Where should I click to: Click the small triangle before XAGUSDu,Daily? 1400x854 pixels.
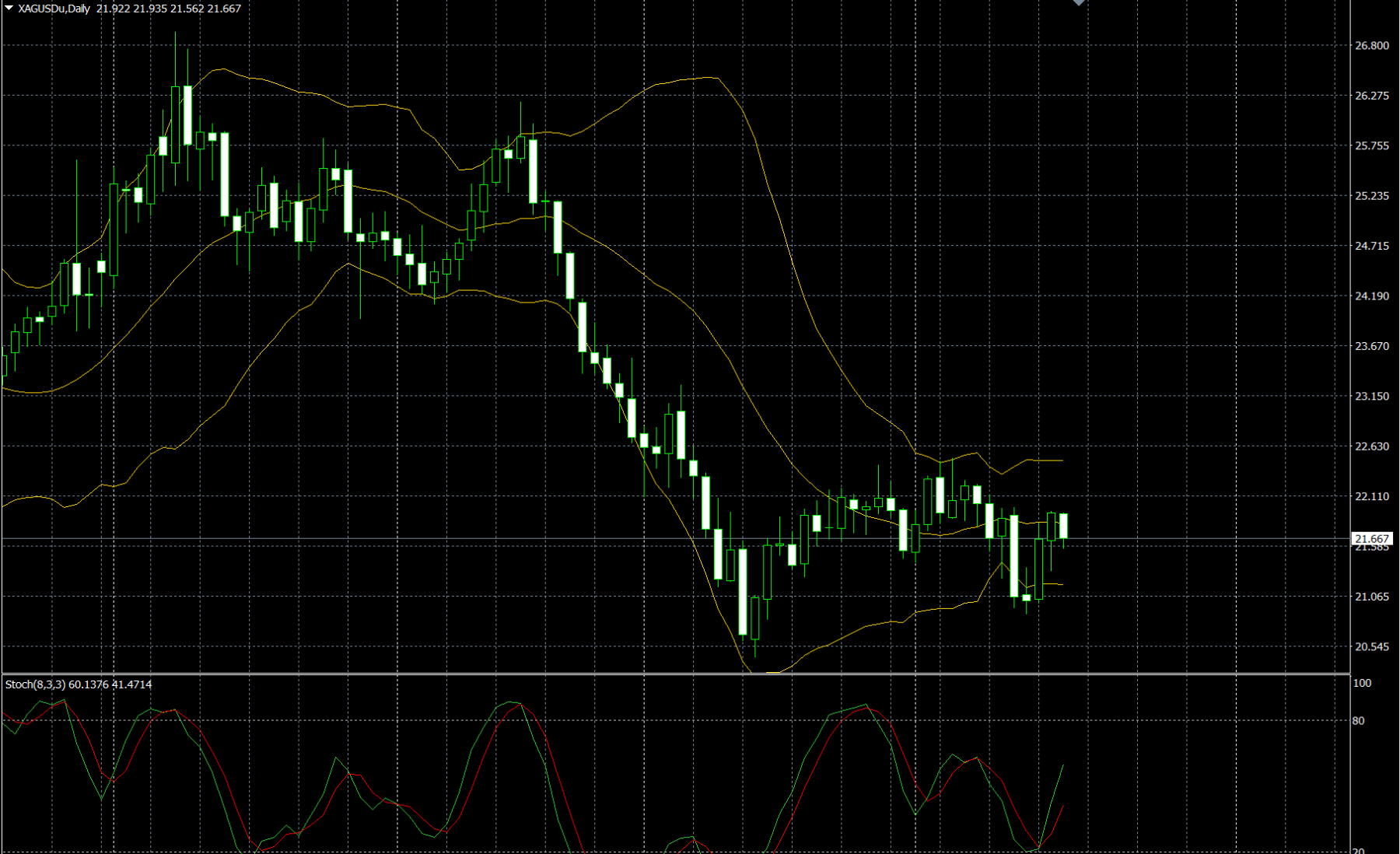9,9
